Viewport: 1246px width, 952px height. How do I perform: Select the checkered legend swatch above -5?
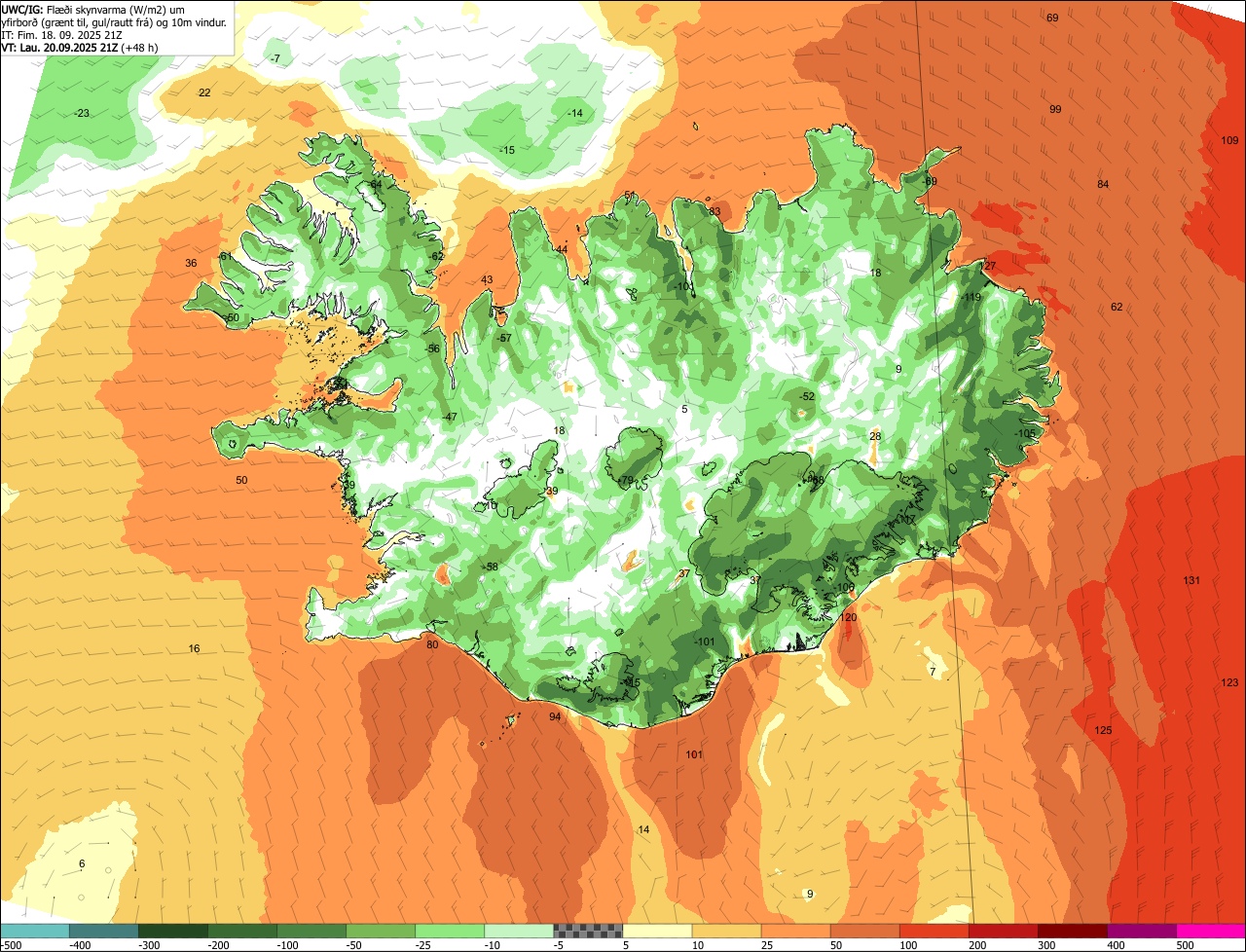pyautogui.click(x=588, y=931)
